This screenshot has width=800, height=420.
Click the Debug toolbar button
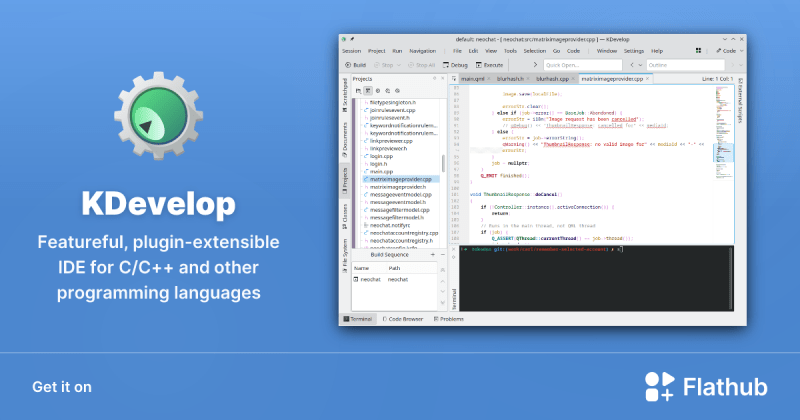(455, 65)
